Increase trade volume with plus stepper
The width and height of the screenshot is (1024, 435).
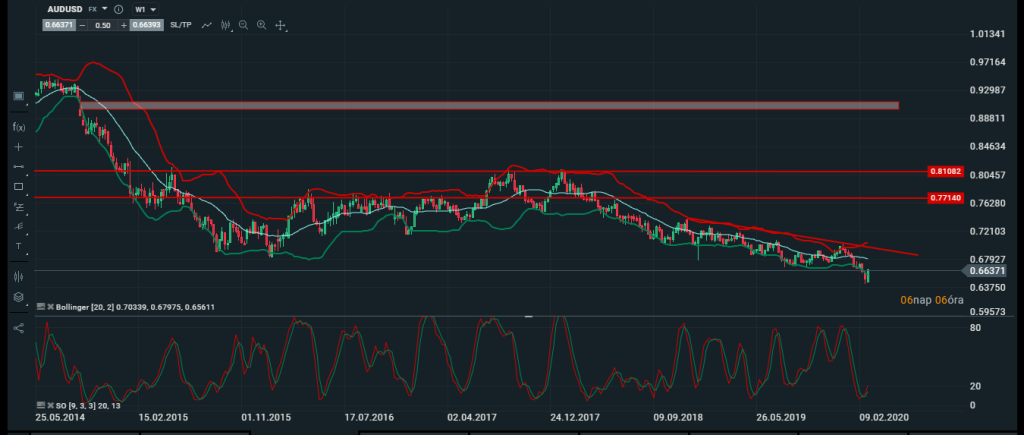tap(124, 24)
